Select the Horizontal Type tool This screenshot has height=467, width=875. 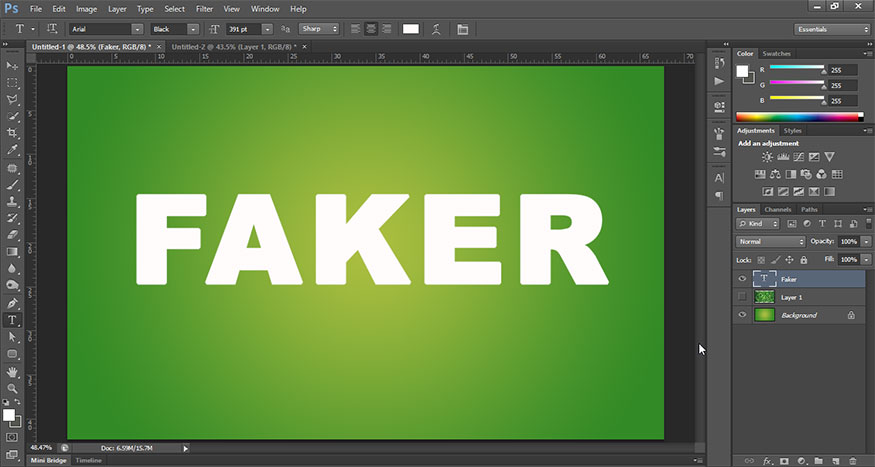pos(12,320)
